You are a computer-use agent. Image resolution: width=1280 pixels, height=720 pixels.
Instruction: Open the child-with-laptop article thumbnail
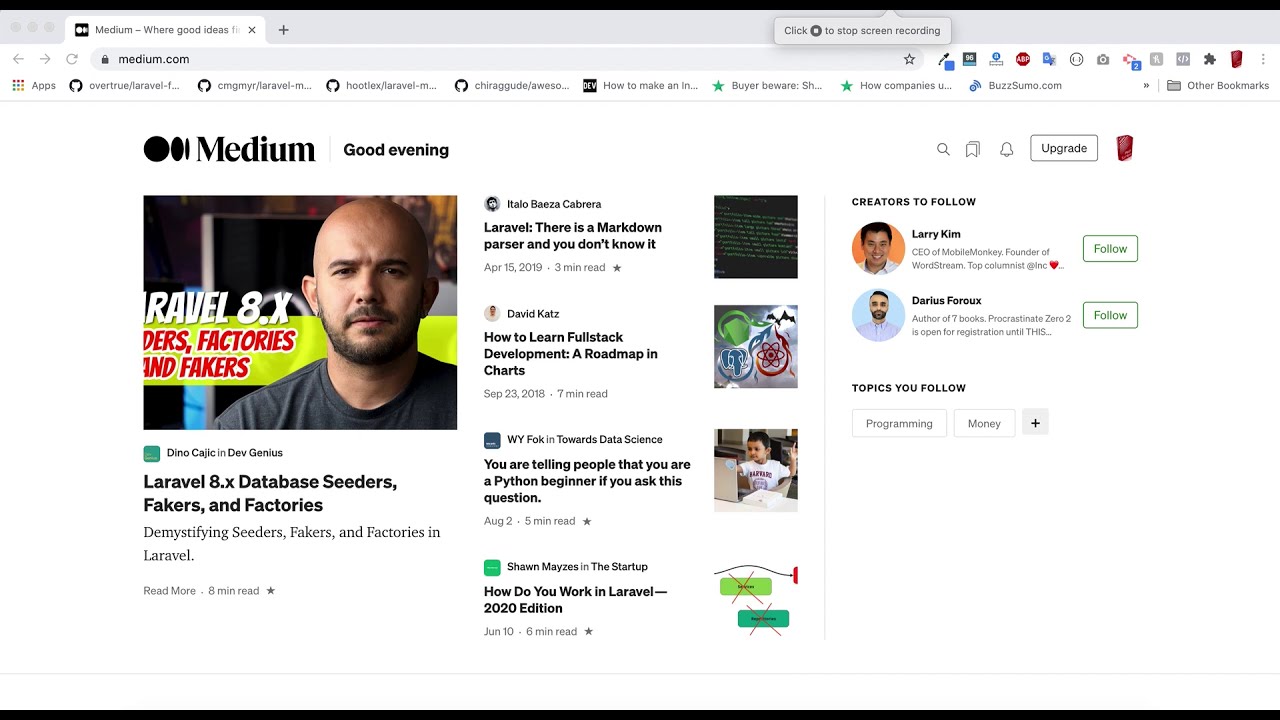pyautogui.click(x=756, y=470)
